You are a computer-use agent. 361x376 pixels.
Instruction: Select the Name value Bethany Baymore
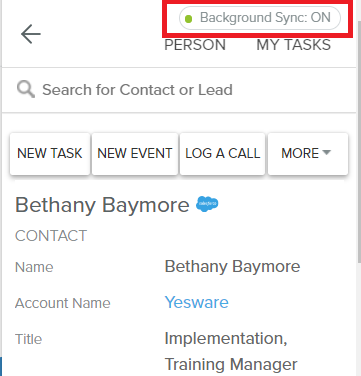click(232, 266)
